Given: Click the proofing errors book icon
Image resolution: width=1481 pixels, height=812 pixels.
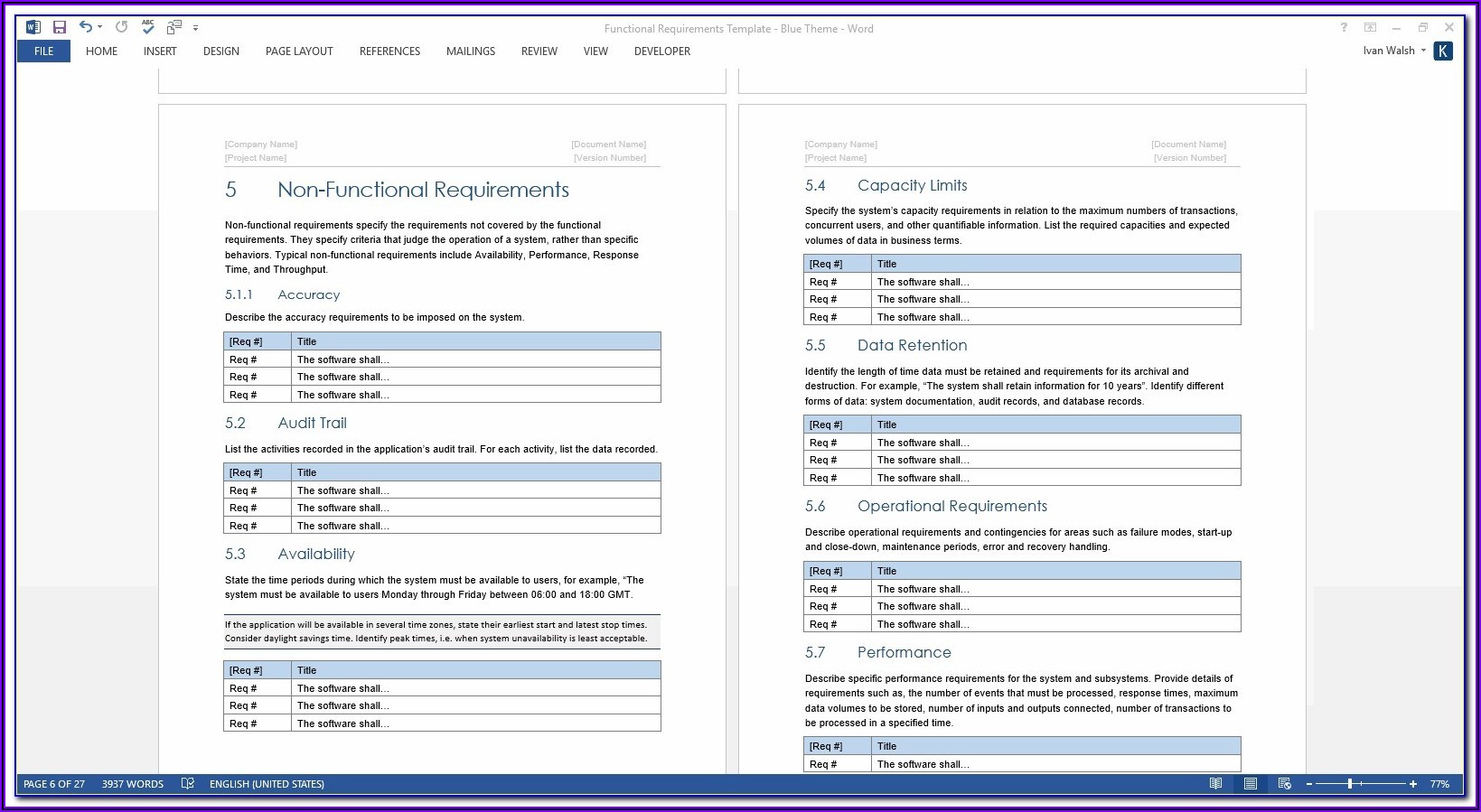Looking at the screenshot, I should 187,784.
